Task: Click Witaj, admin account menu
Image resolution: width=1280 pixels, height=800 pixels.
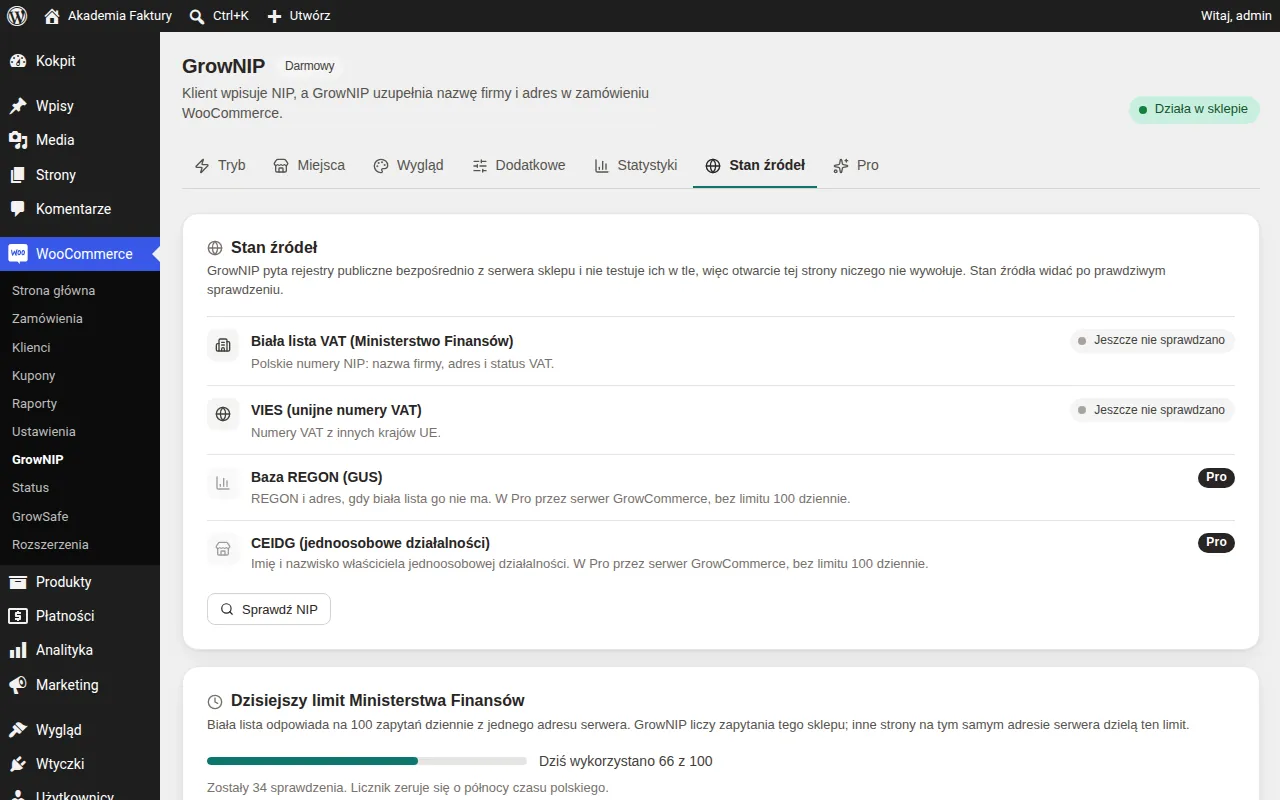Action: [x=1236, y=16]
